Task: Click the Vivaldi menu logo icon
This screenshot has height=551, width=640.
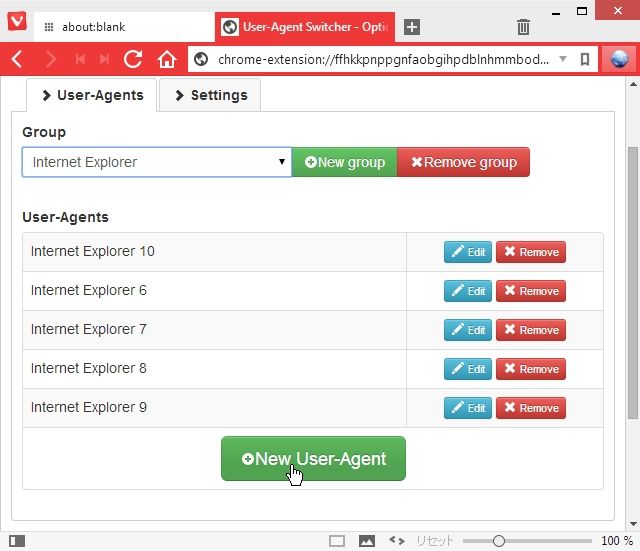Action: tap(17, 21)
